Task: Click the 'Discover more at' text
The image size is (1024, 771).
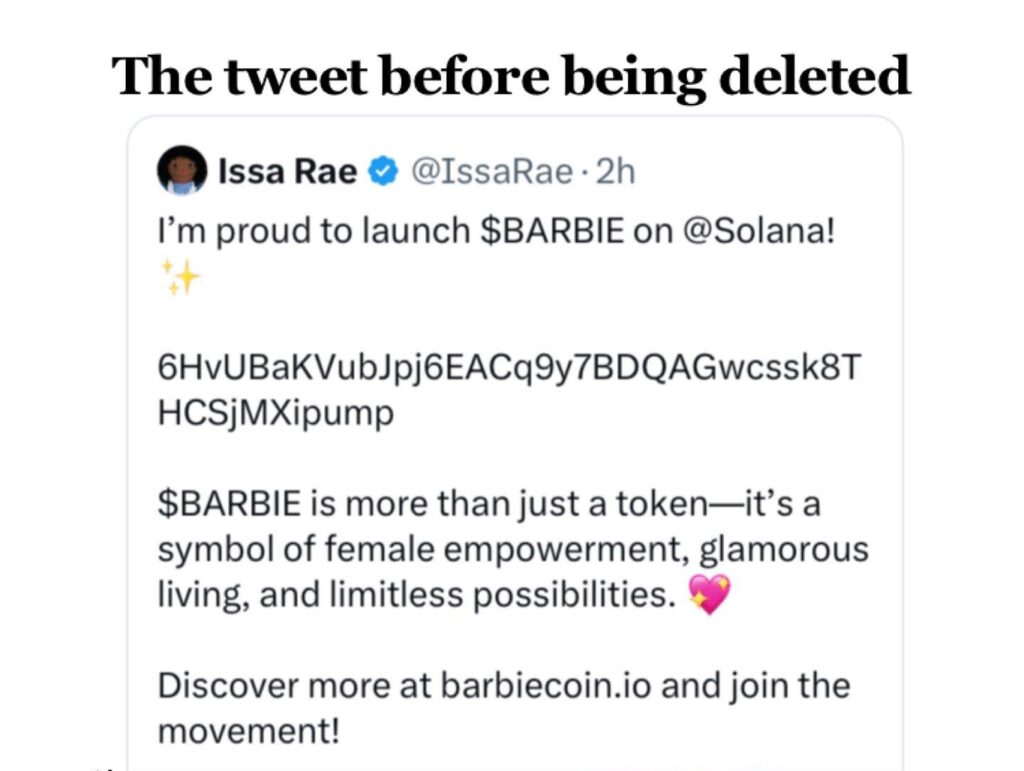Action: [294, 686]
